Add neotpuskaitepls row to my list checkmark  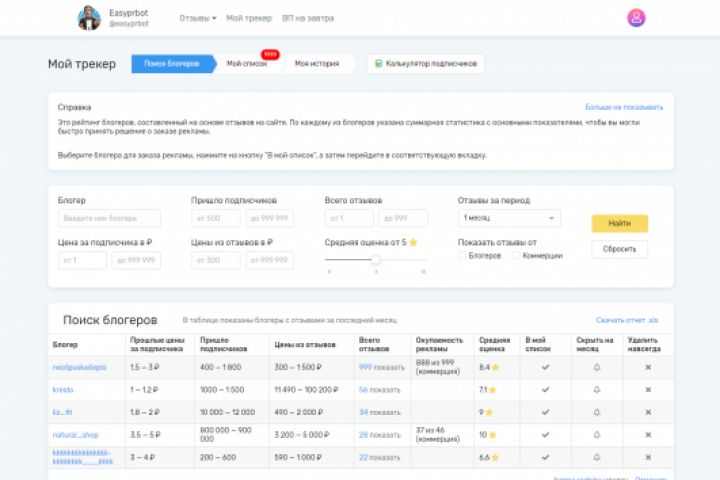[545, 367]
